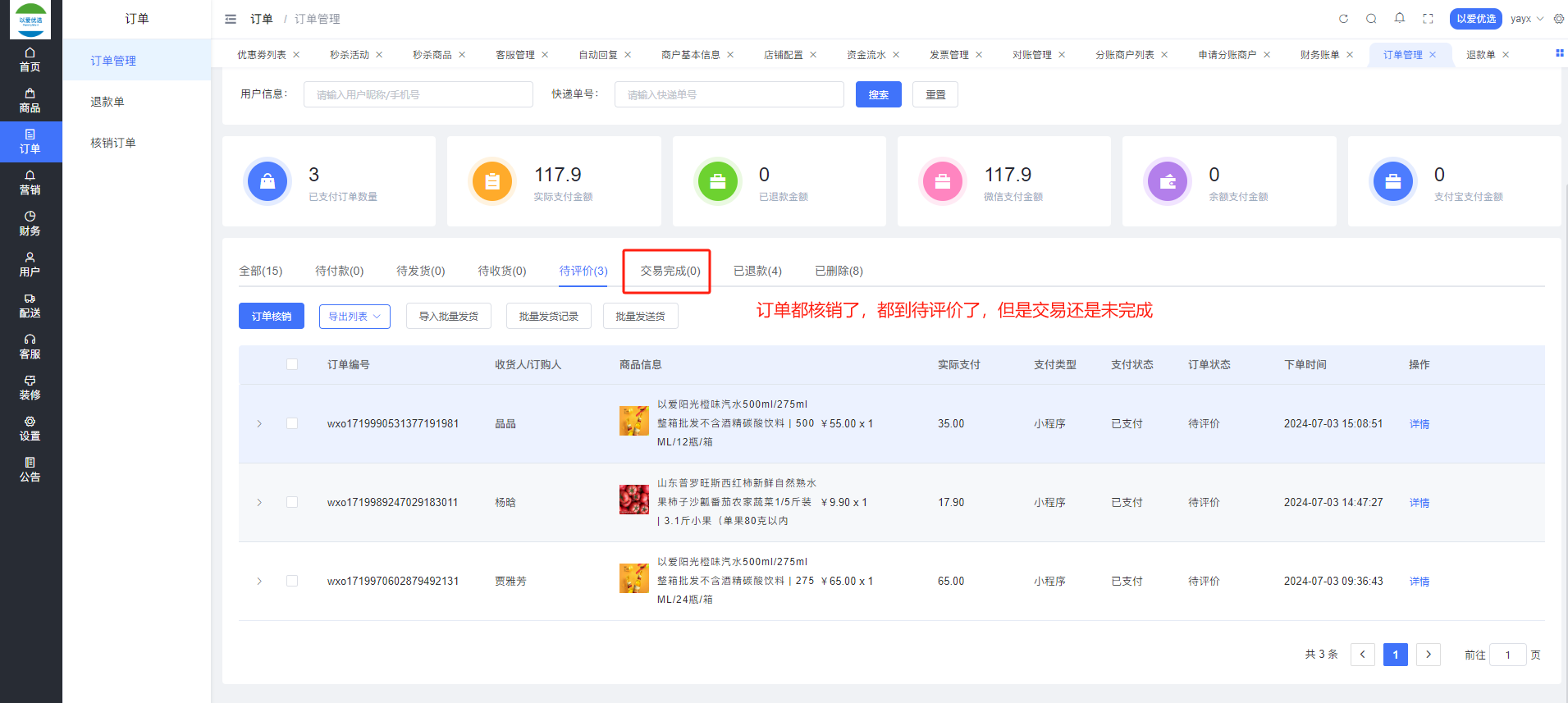Click the 实际支付金额 orange icon
The height and width of the screenshot is (703, 1568).
click(x=492, y=181)
